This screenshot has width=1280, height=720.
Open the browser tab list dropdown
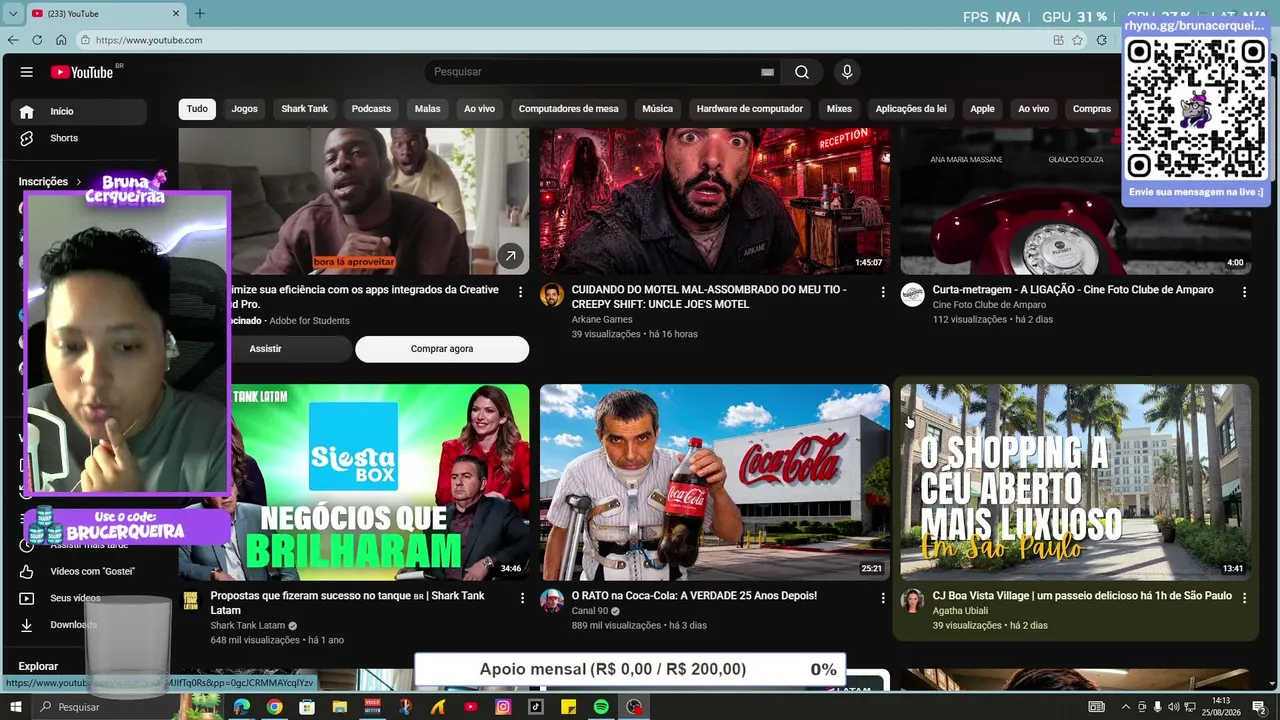pos(13,14)
